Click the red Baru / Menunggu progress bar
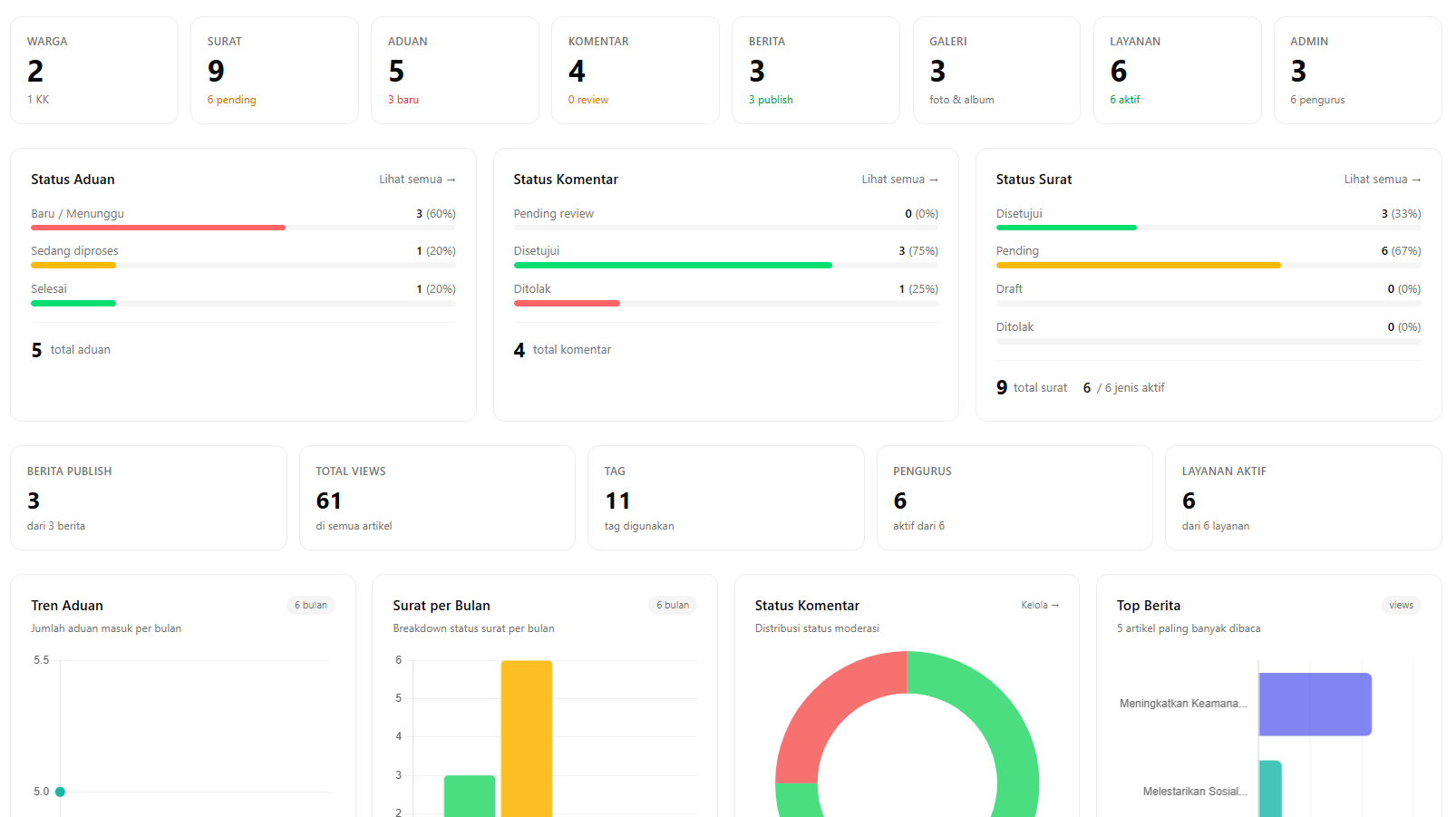 (158, 228)
